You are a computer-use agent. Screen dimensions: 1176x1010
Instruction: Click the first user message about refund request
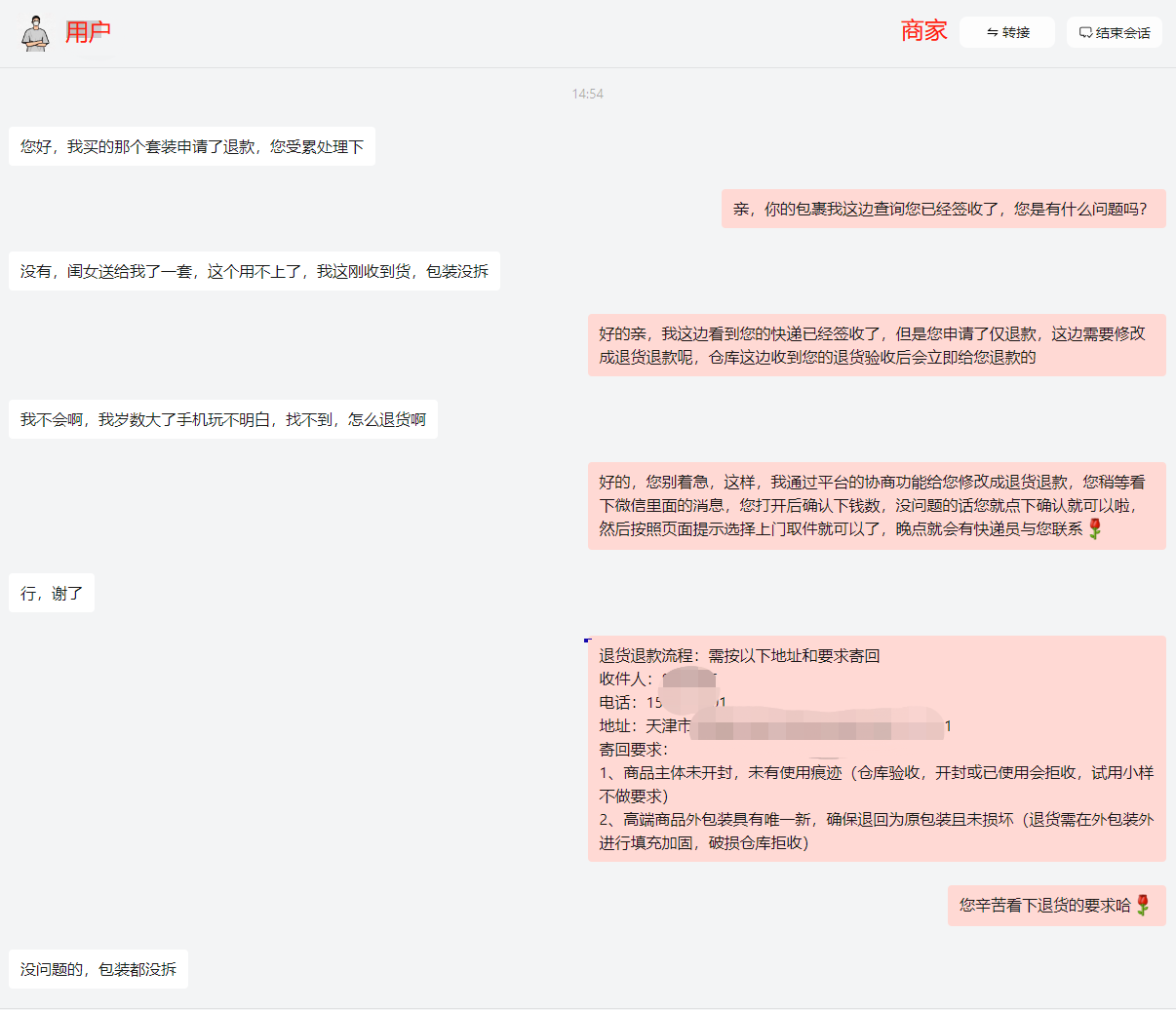tap(192, 147)
